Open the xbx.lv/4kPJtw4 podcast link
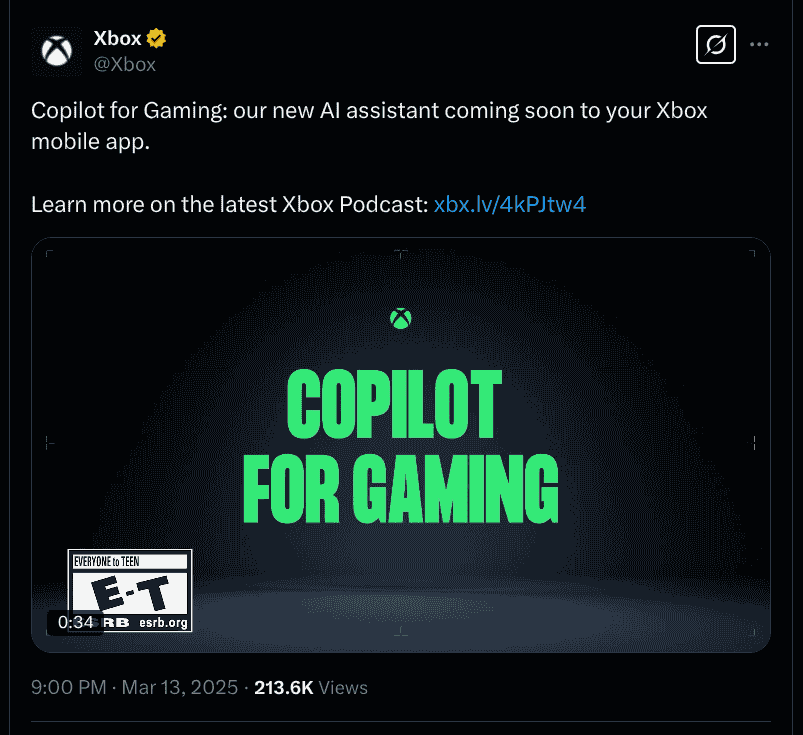The height and width of the screenshot is (735, 803). [x=510, y=204]
